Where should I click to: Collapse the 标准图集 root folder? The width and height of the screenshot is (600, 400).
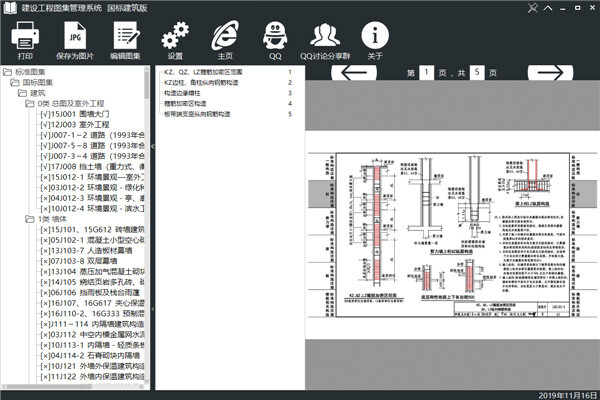[x=7, y=72]
